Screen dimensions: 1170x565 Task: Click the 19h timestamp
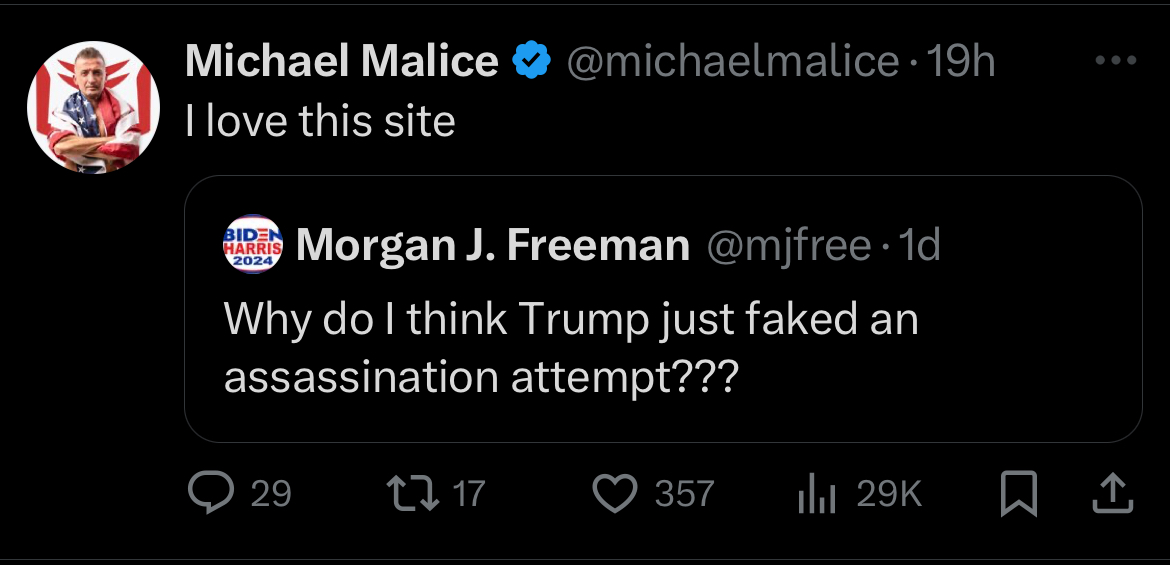(x=962, y=62)
